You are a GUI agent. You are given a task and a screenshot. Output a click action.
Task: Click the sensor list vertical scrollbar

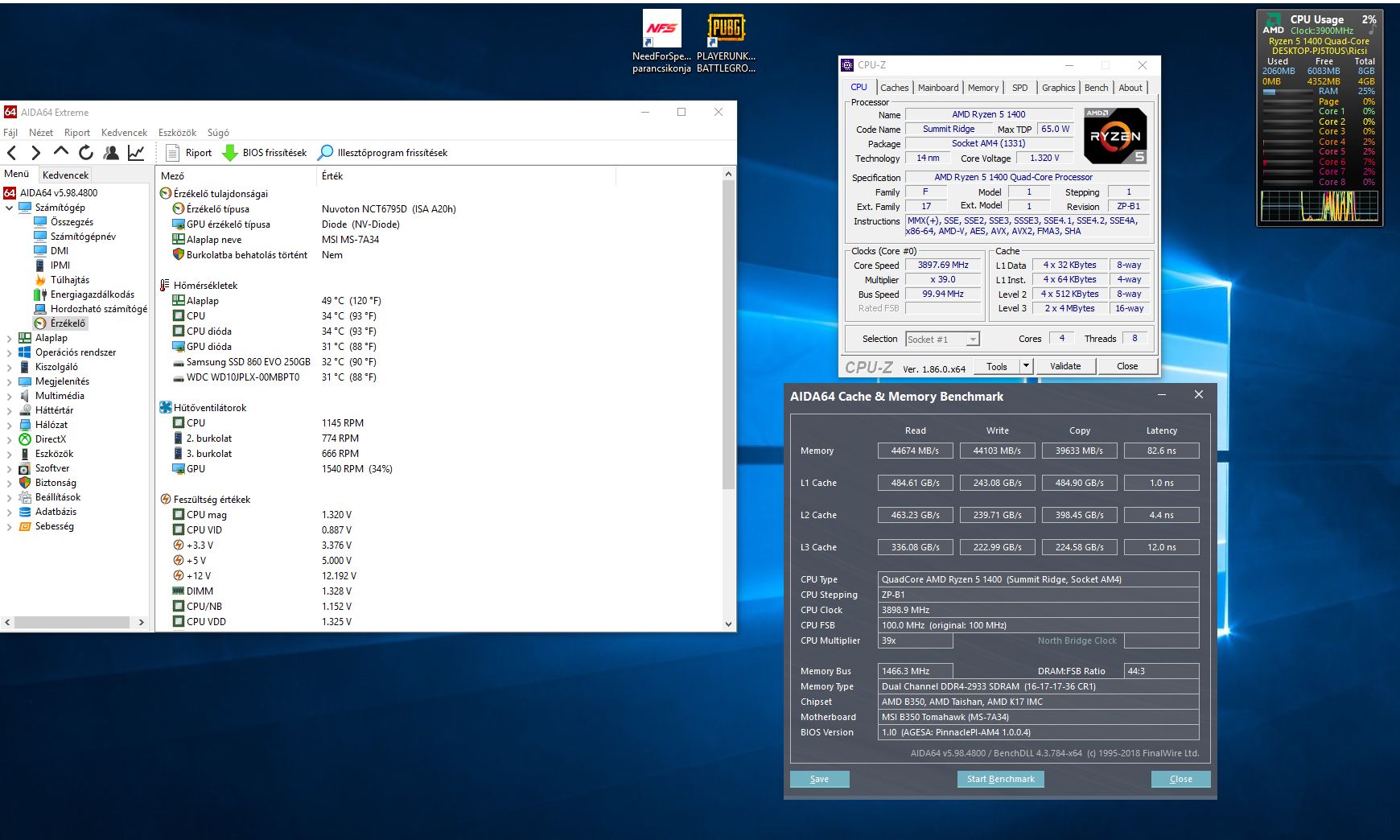point(729,335)
